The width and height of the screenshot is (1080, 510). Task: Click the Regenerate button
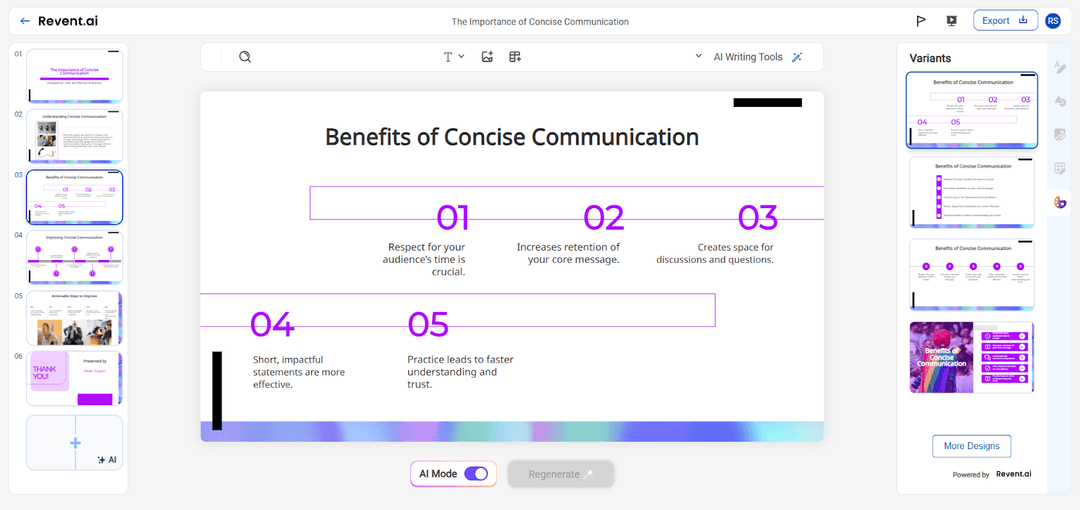point(560,474)
